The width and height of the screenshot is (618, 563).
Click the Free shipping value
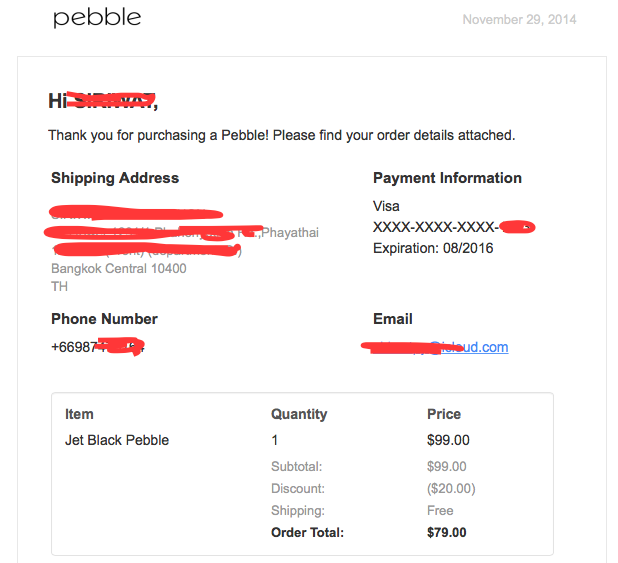tap(440, 511)
